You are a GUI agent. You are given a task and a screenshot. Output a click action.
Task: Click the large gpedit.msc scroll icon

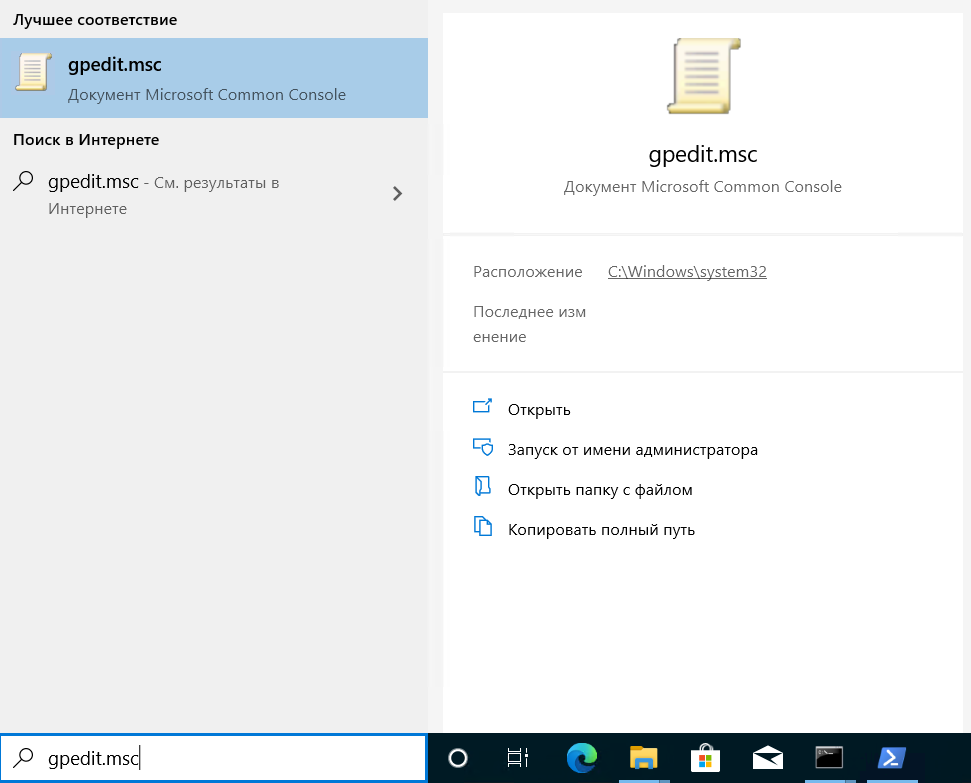(x=703, y=76)
